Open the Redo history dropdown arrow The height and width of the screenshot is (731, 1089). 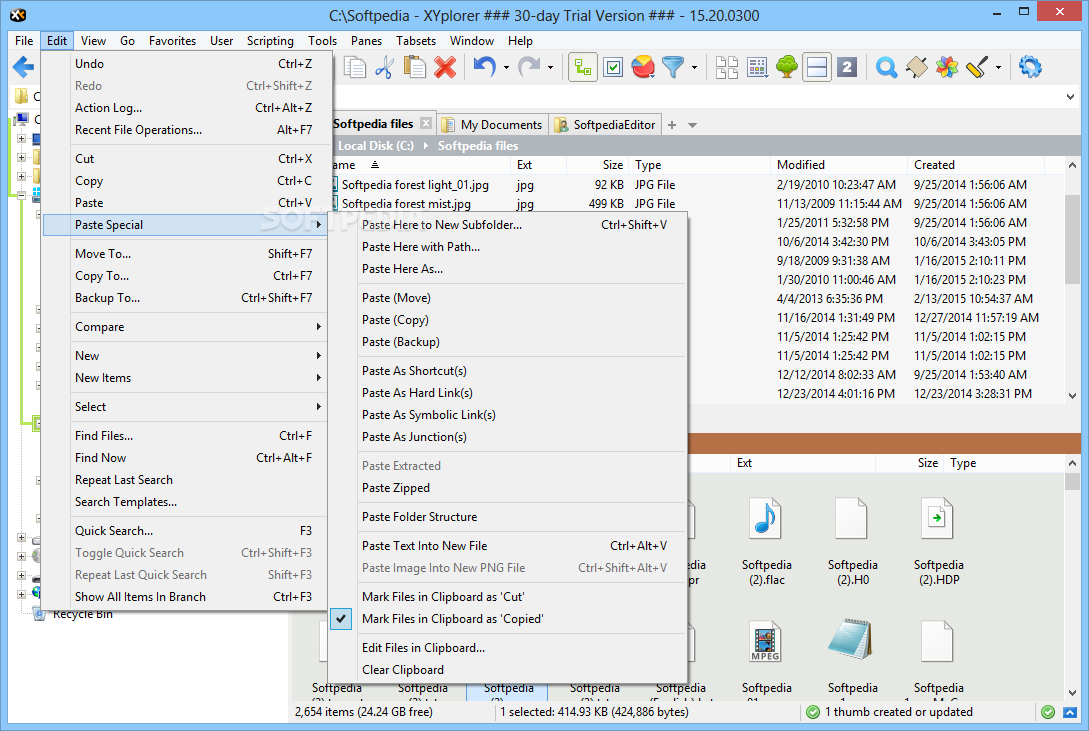(x=550, y=68)
